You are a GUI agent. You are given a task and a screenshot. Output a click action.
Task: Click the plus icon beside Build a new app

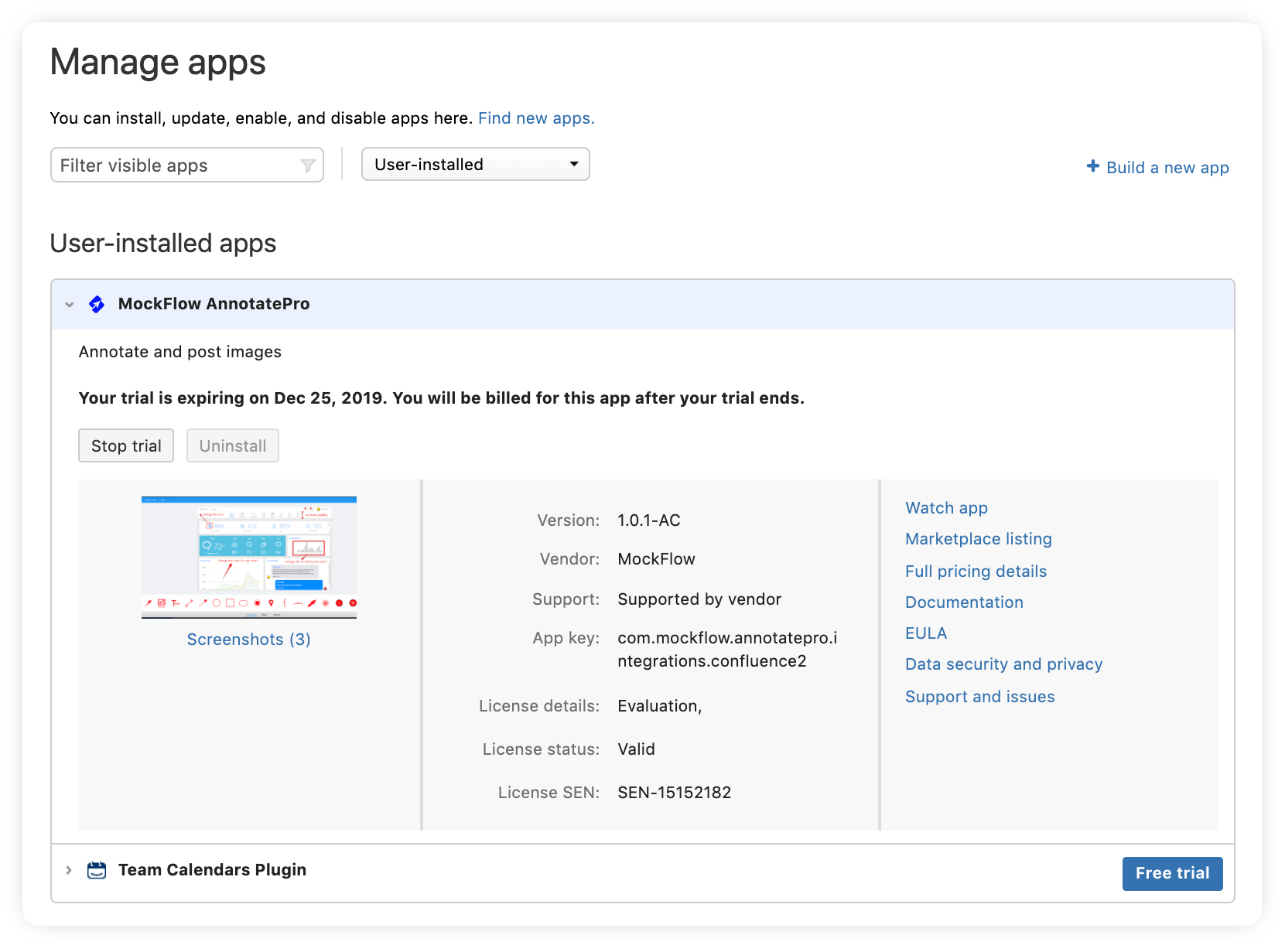1093,166
